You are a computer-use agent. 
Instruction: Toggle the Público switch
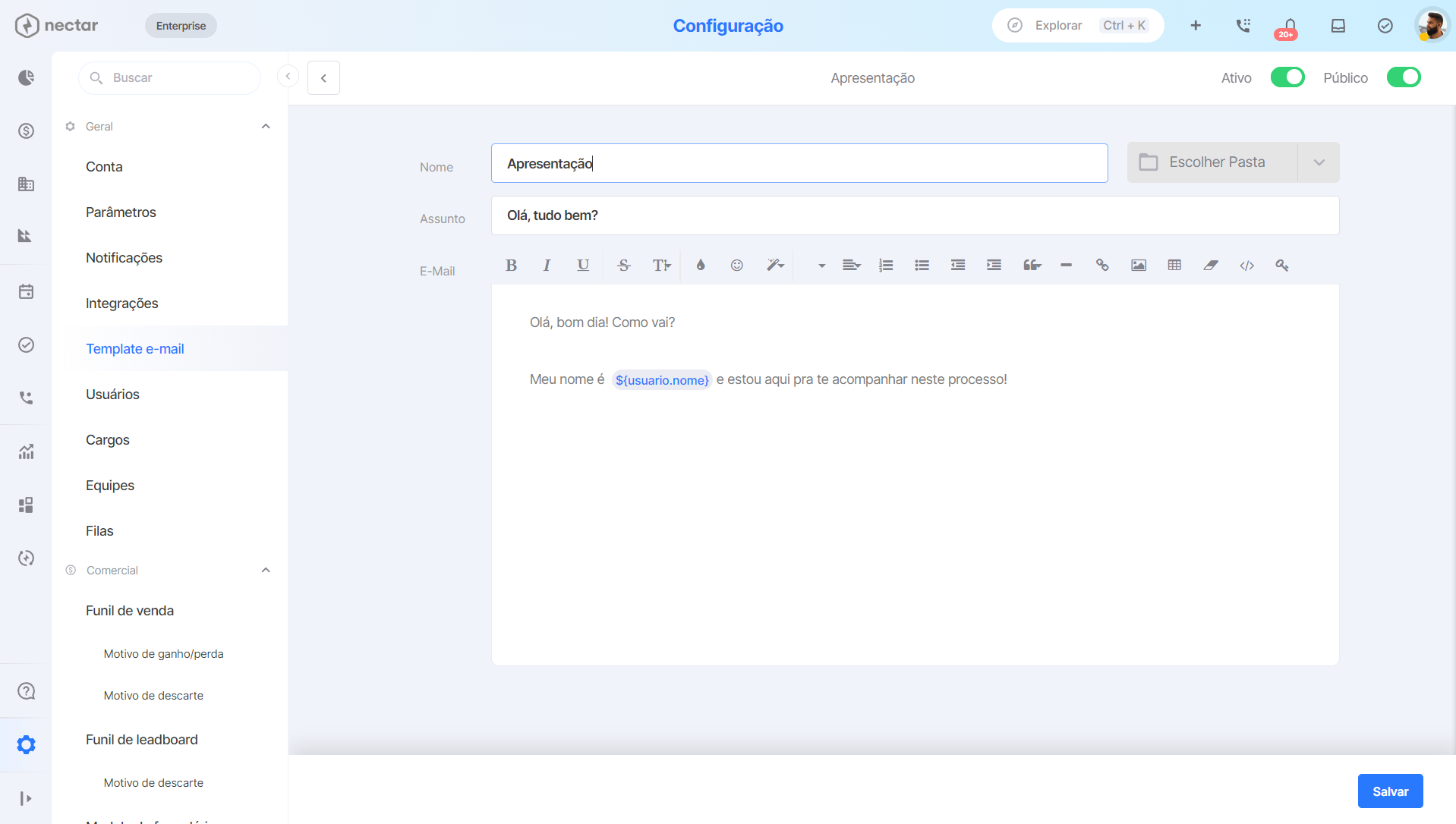(1404, 77)
